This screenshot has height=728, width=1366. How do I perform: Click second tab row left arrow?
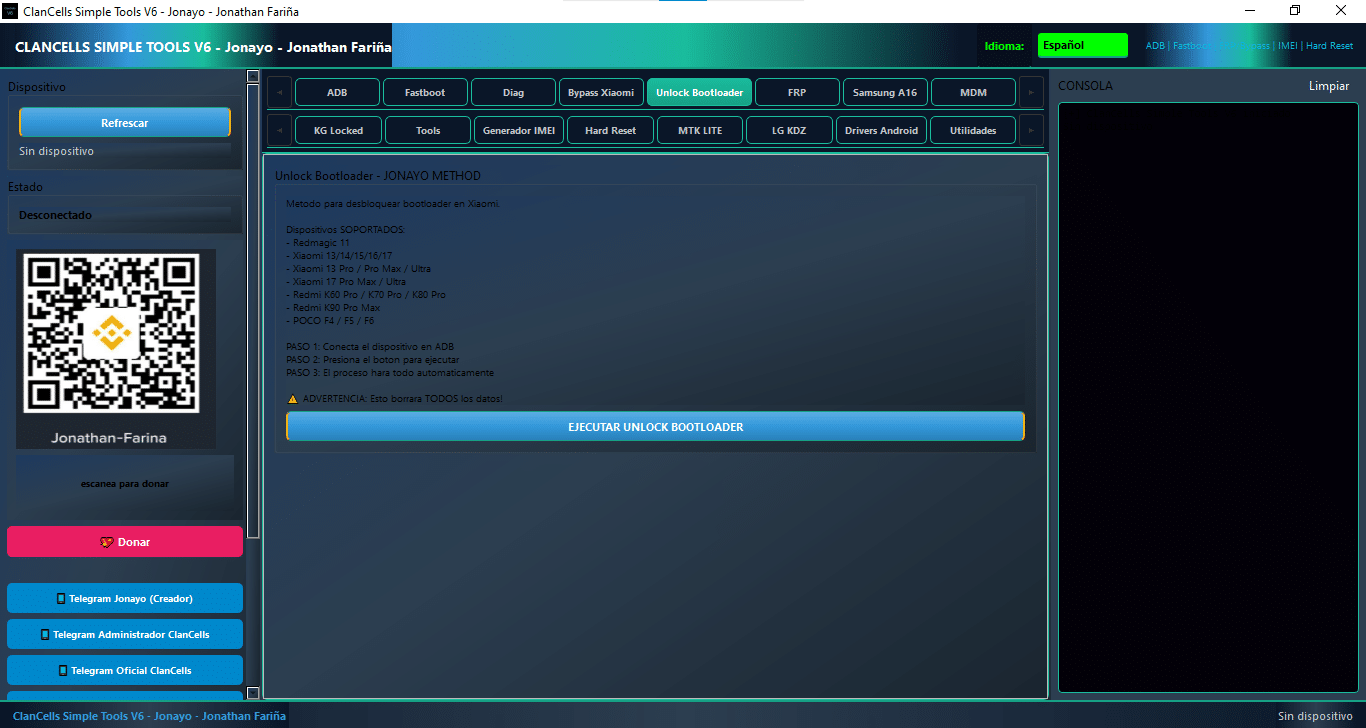[279, 130]
